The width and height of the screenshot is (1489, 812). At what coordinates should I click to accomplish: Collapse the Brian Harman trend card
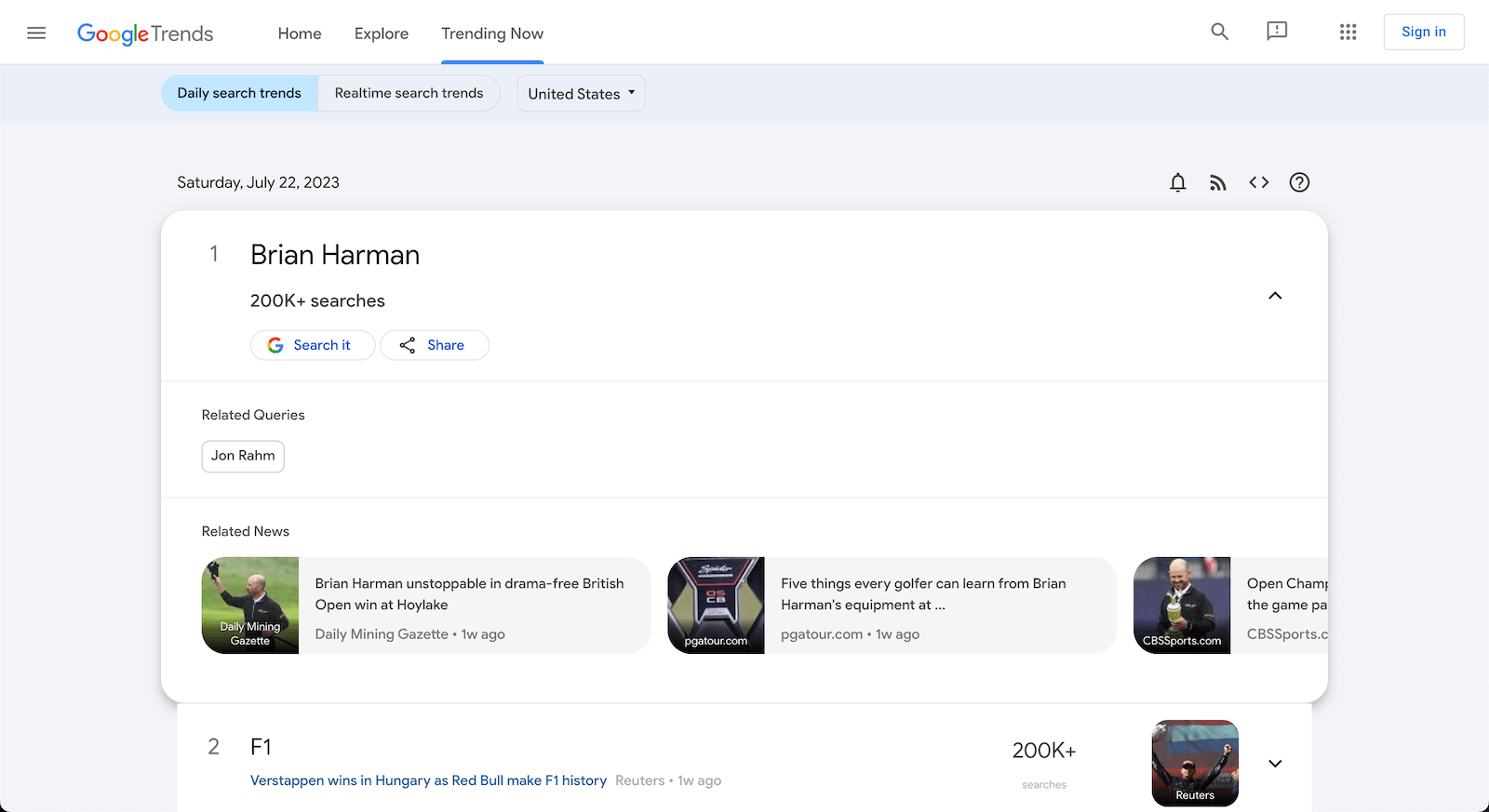click(1275, 296)
